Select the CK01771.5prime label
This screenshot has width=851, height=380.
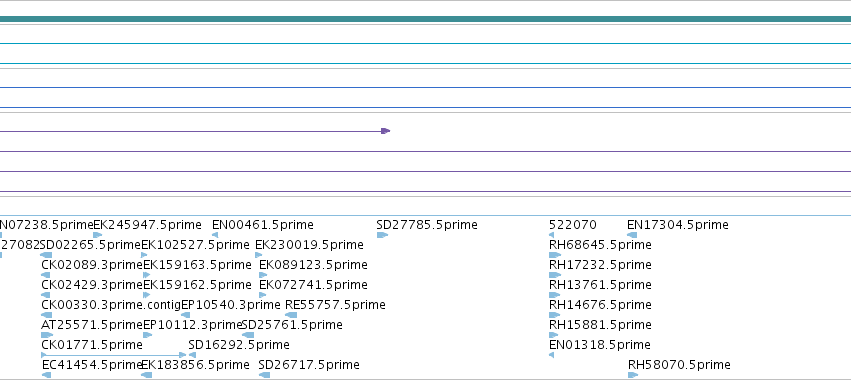(92, 345)
